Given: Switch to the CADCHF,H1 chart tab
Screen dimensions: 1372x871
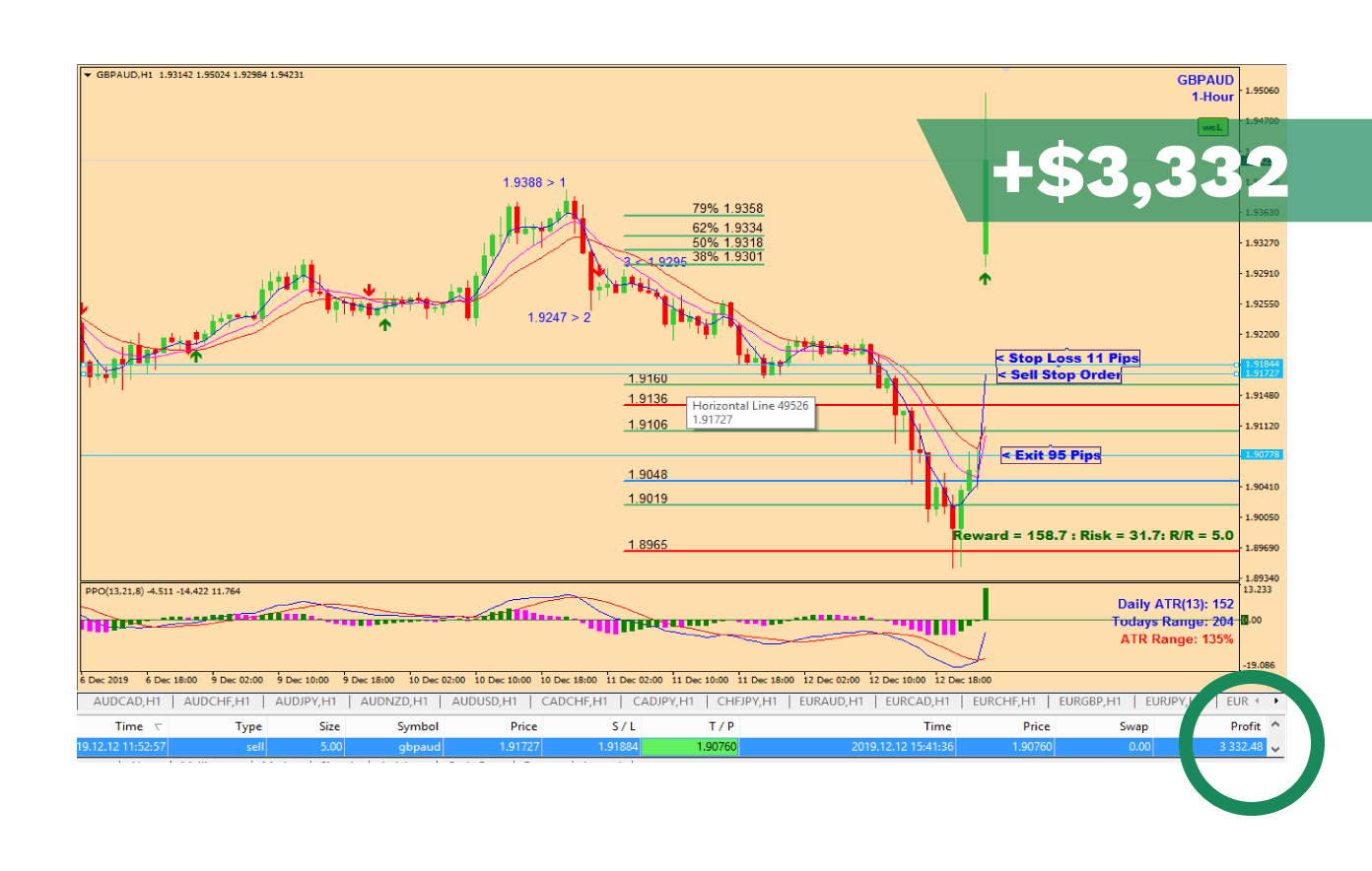Looking at the screenshot, I should pos(575,702).
